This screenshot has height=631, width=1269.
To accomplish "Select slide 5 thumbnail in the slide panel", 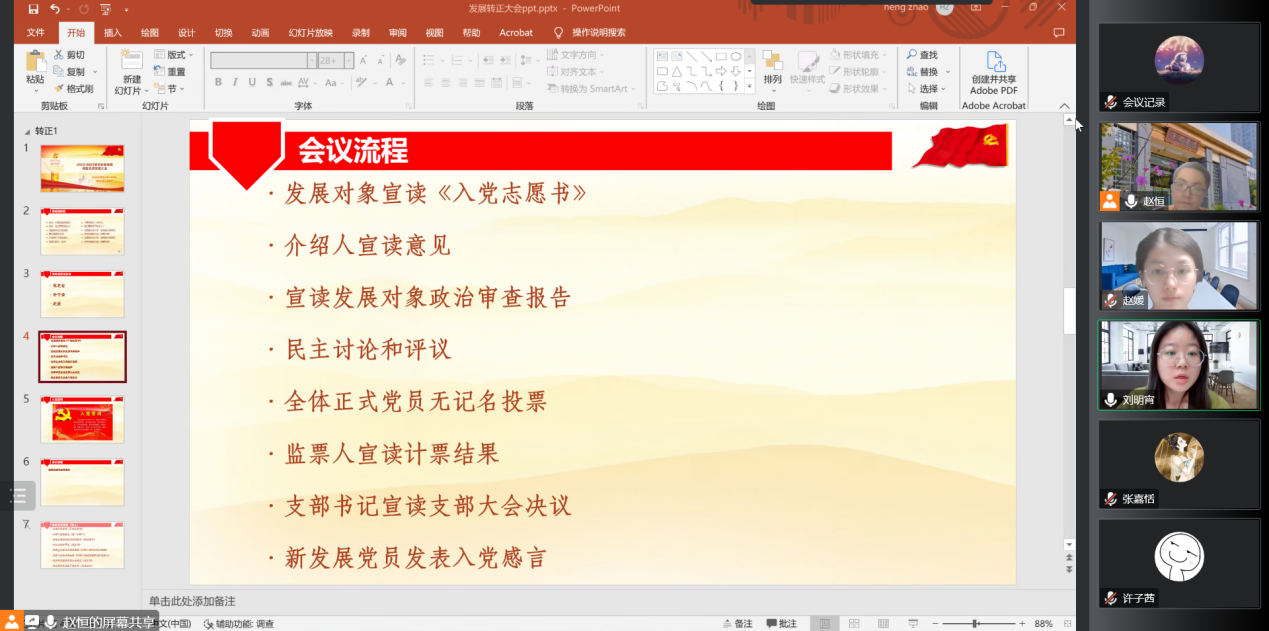I will (x=82, y=419).
